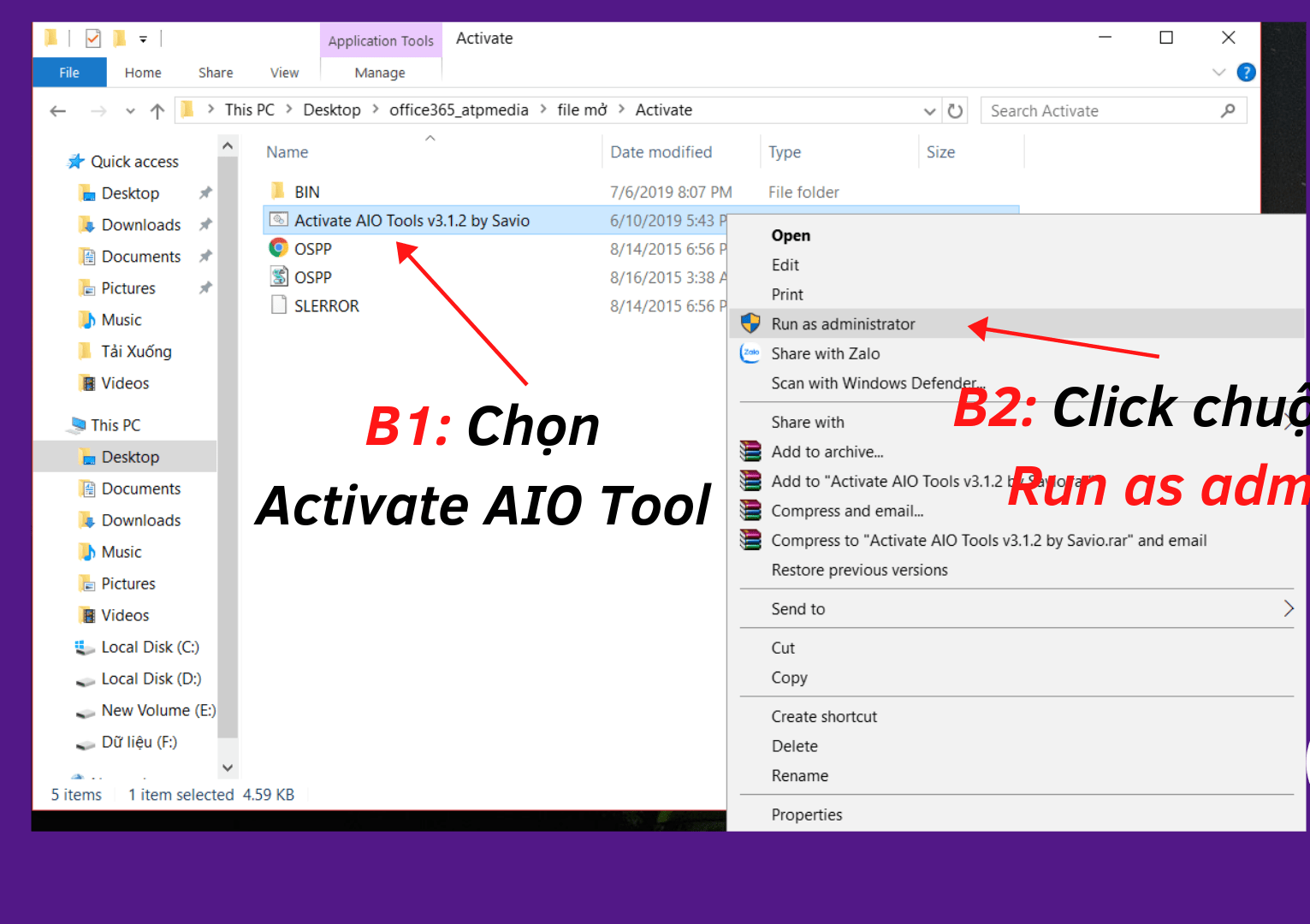Click the New folder quick access icon
Viewport: 1310px width, 924px height.
pyautogui.click(x=120, y=38)
